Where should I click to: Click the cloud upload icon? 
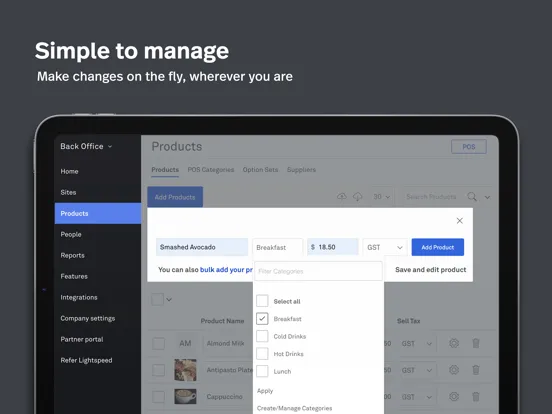pyautogui.click(x=341, y=196)
